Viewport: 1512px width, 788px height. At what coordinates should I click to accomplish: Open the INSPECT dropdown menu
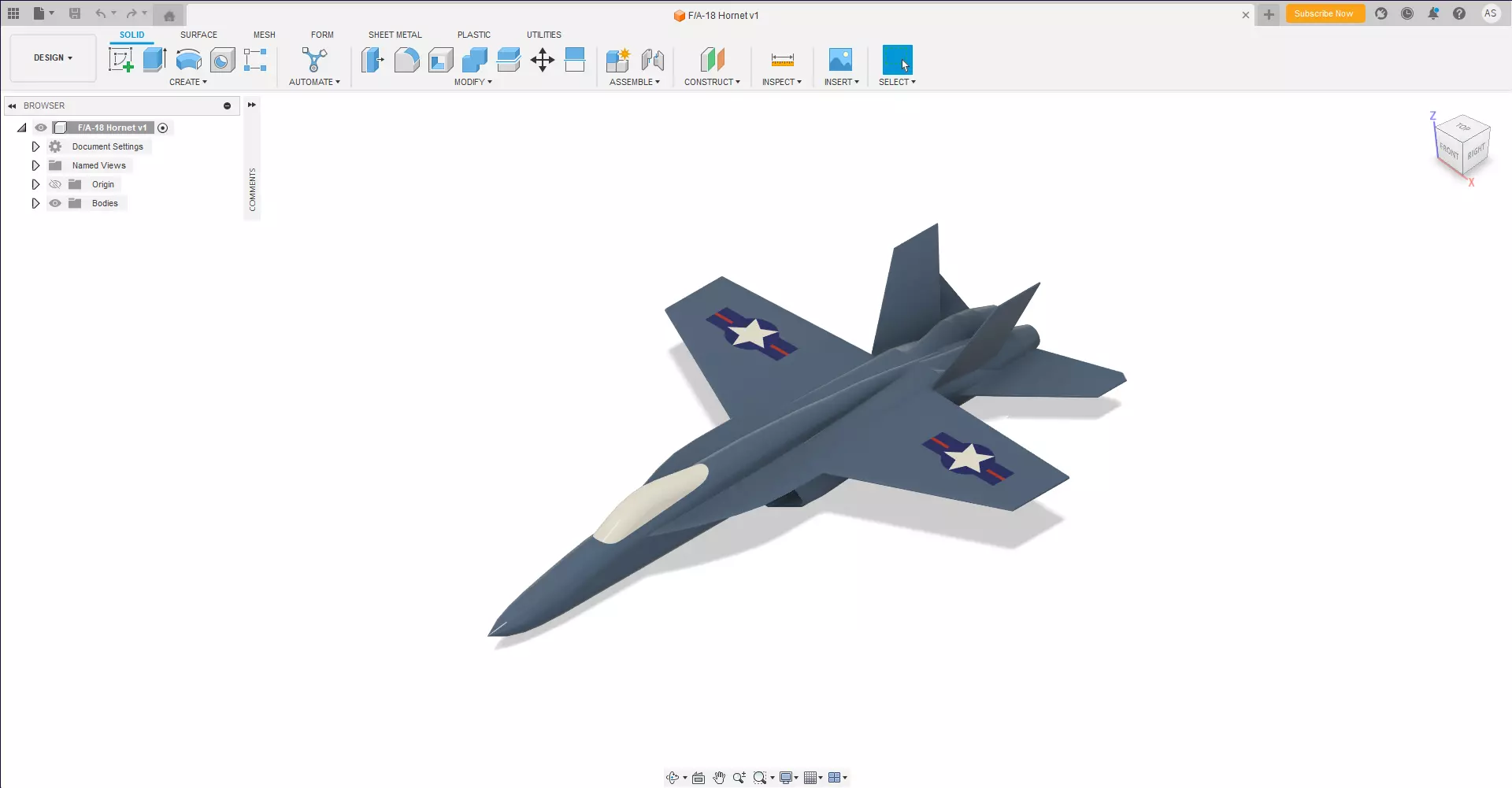click(782, 82)
